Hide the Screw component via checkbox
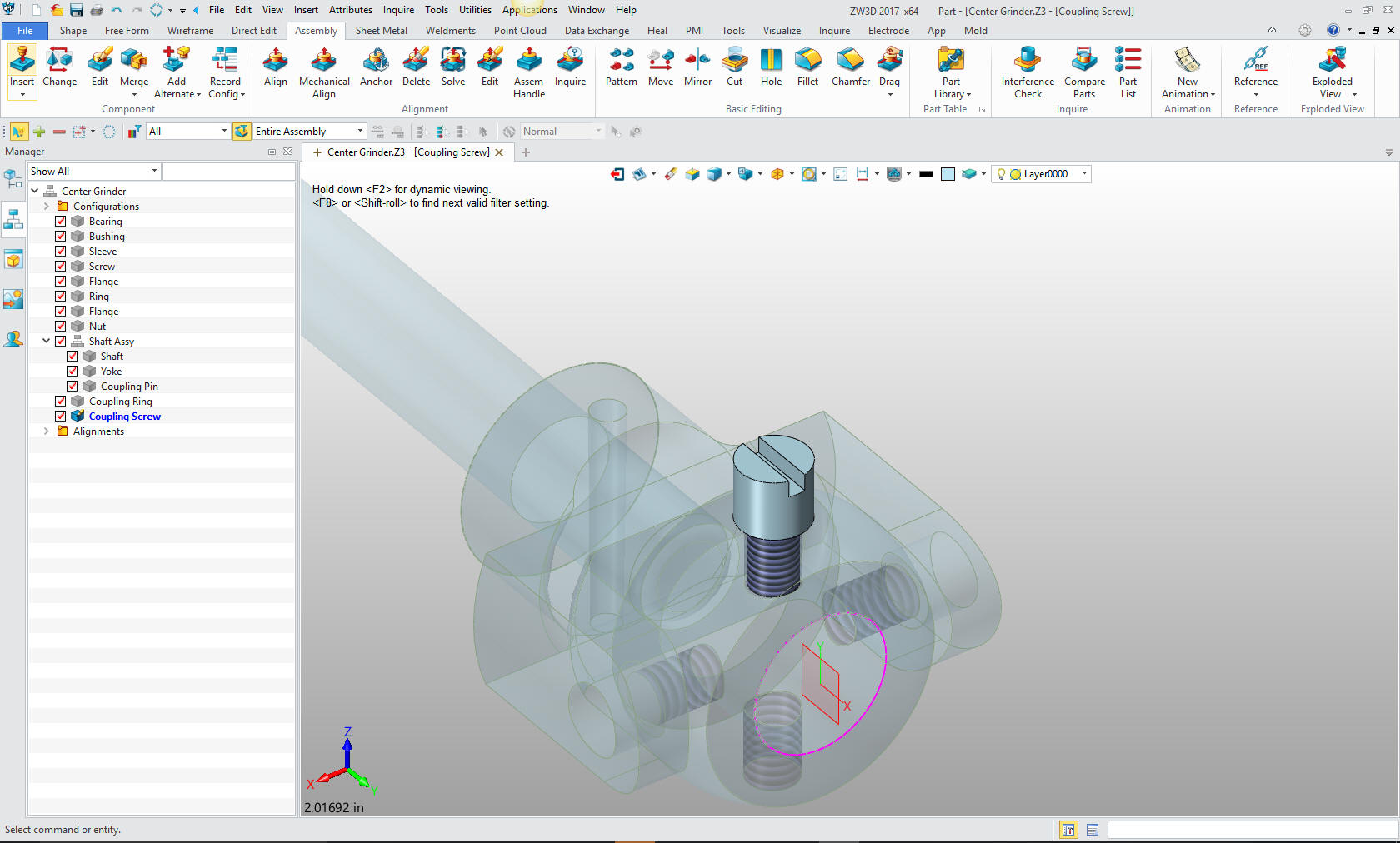 (x=61, y=266)
